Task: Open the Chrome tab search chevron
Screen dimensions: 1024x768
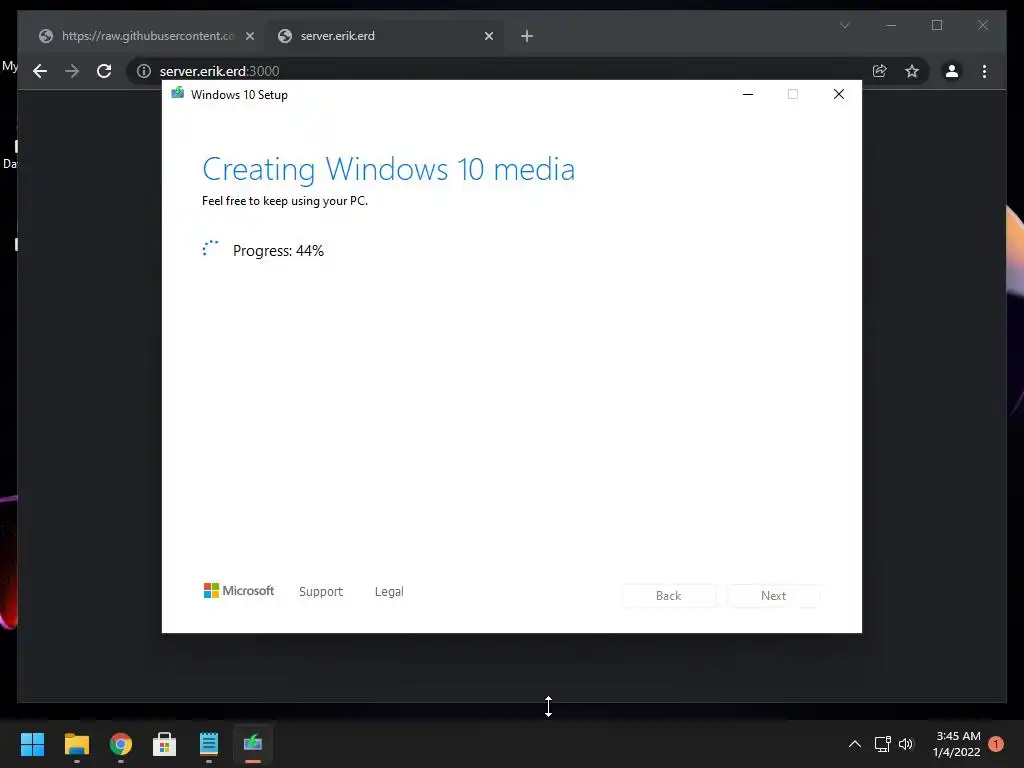Action: pyautogui.click(x=844, y=25)
